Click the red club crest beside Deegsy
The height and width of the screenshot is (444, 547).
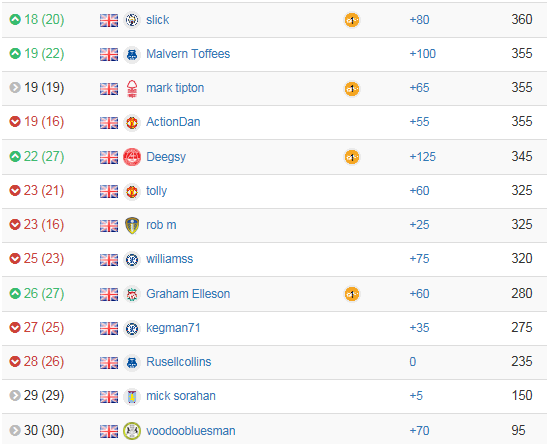pos(132,157)
